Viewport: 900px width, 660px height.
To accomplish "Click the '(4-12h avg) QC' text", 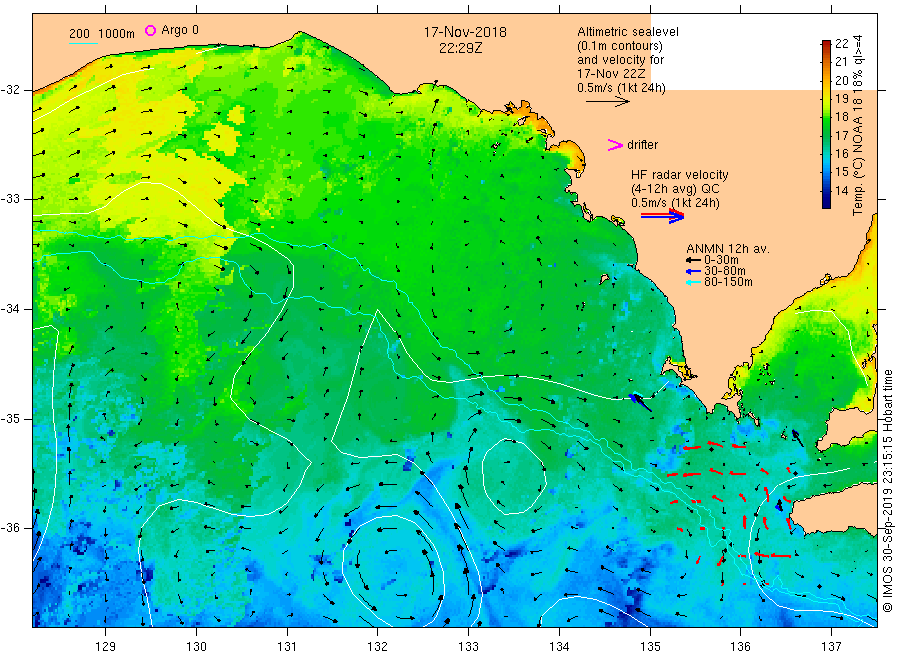I will click(675, 189).
